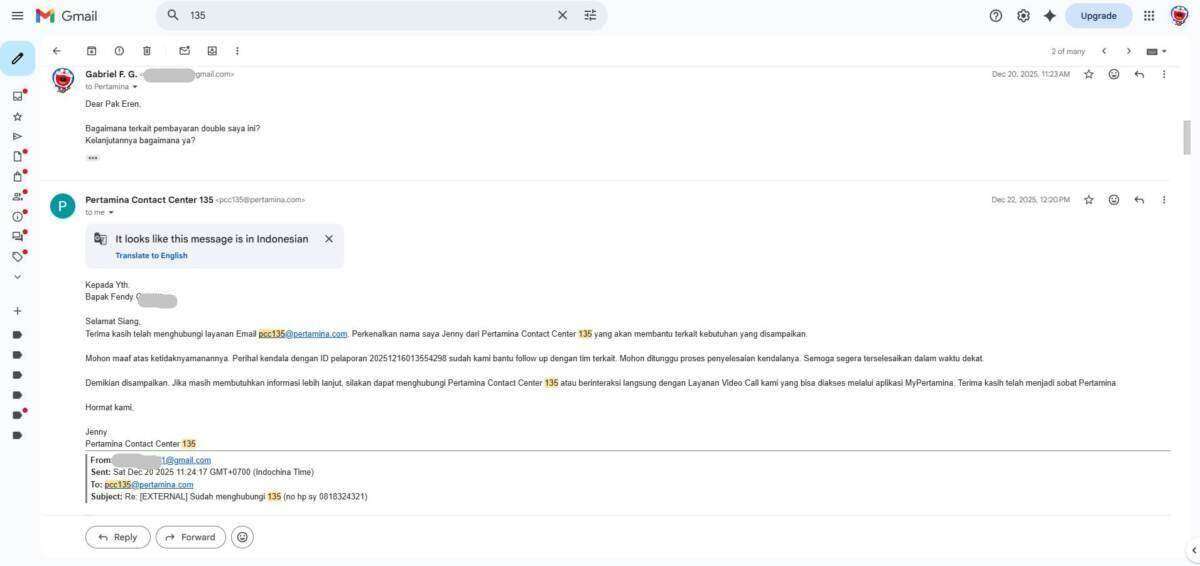Expand more labels in the left sidebar

pyautogui.click(x=17, y=277)
